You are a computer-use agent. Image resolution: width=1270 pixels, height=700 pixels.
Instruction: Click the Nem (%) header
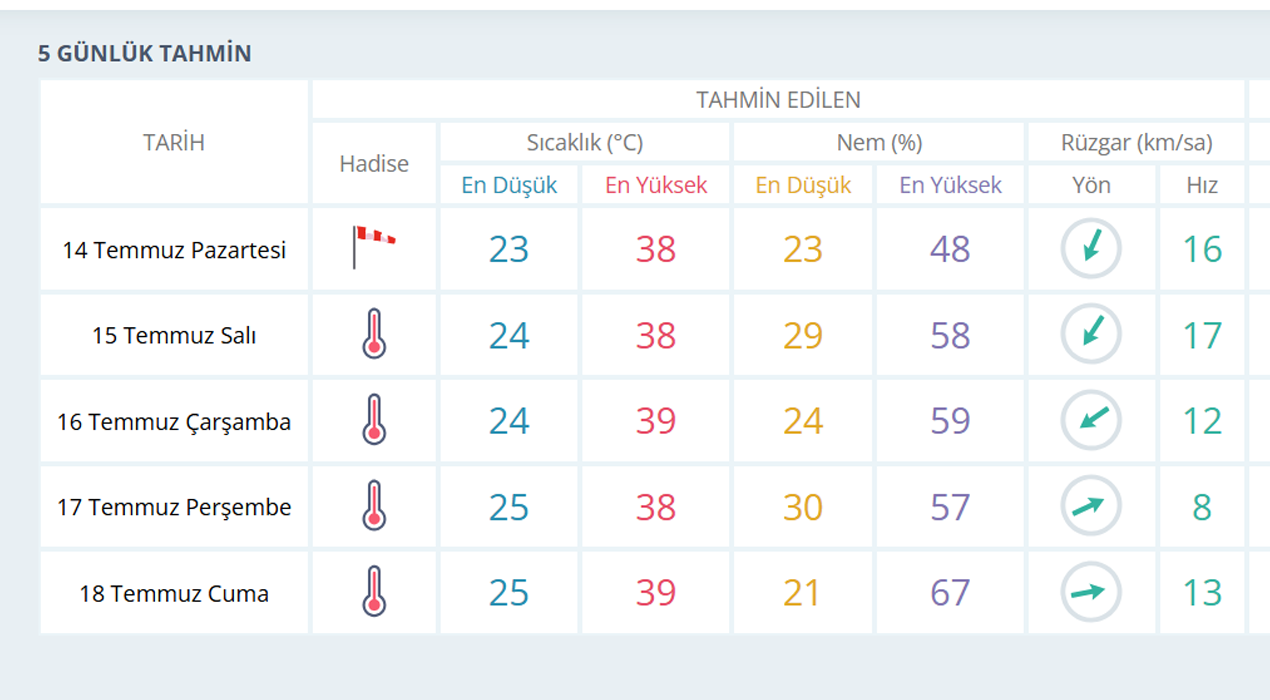point(879,143)
